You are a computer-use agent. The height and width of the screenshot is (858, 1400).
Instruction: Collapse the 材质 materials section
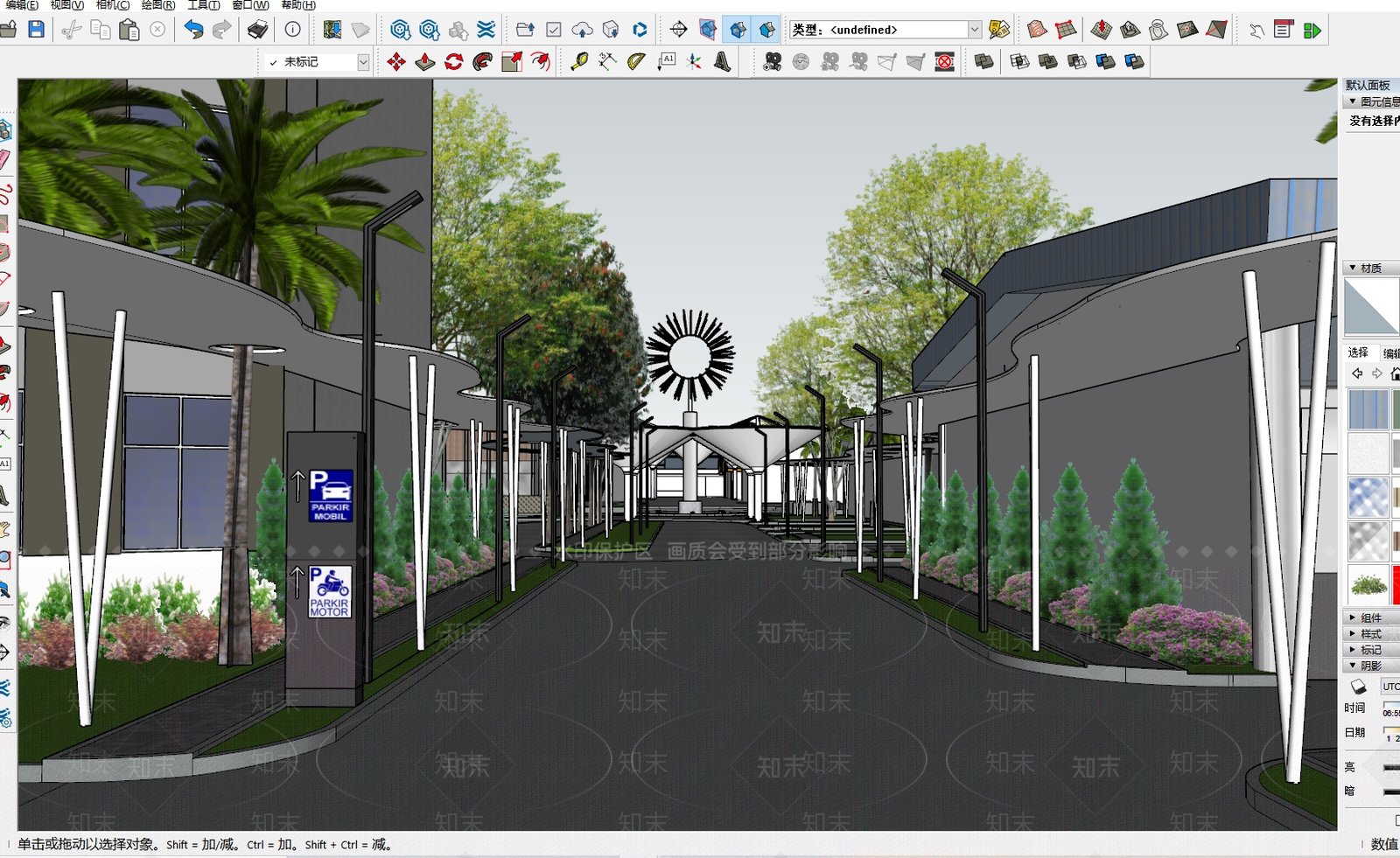1353,268
